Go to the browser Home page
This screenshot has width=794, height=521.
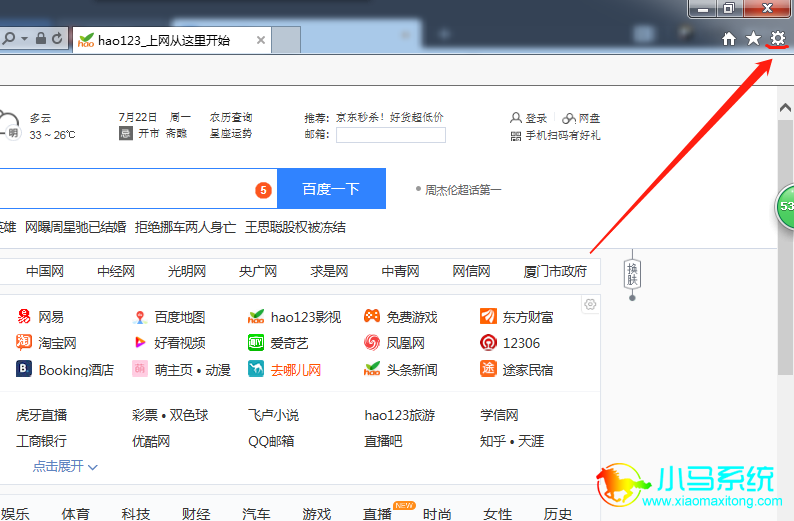pyautogui.click(x=729, y=38)
